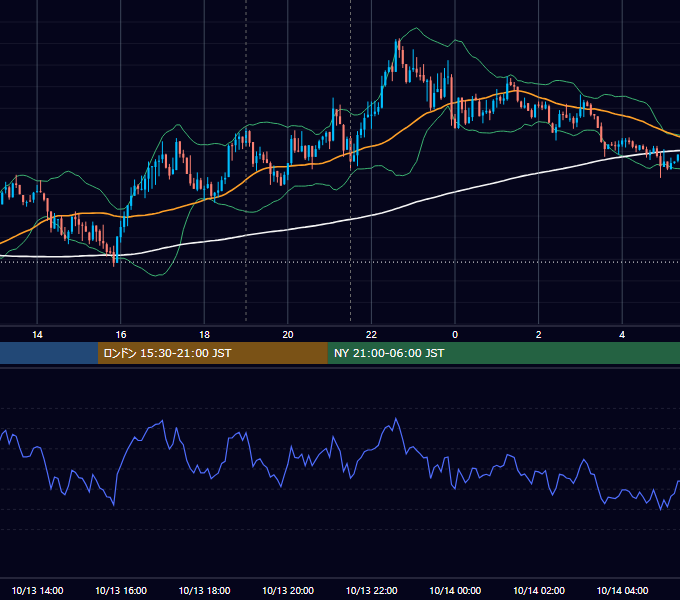The width and height of the screenshot is (680, 600).
Task: Select the 10/13 18:00 date label
Action: [x=204, y=590]
